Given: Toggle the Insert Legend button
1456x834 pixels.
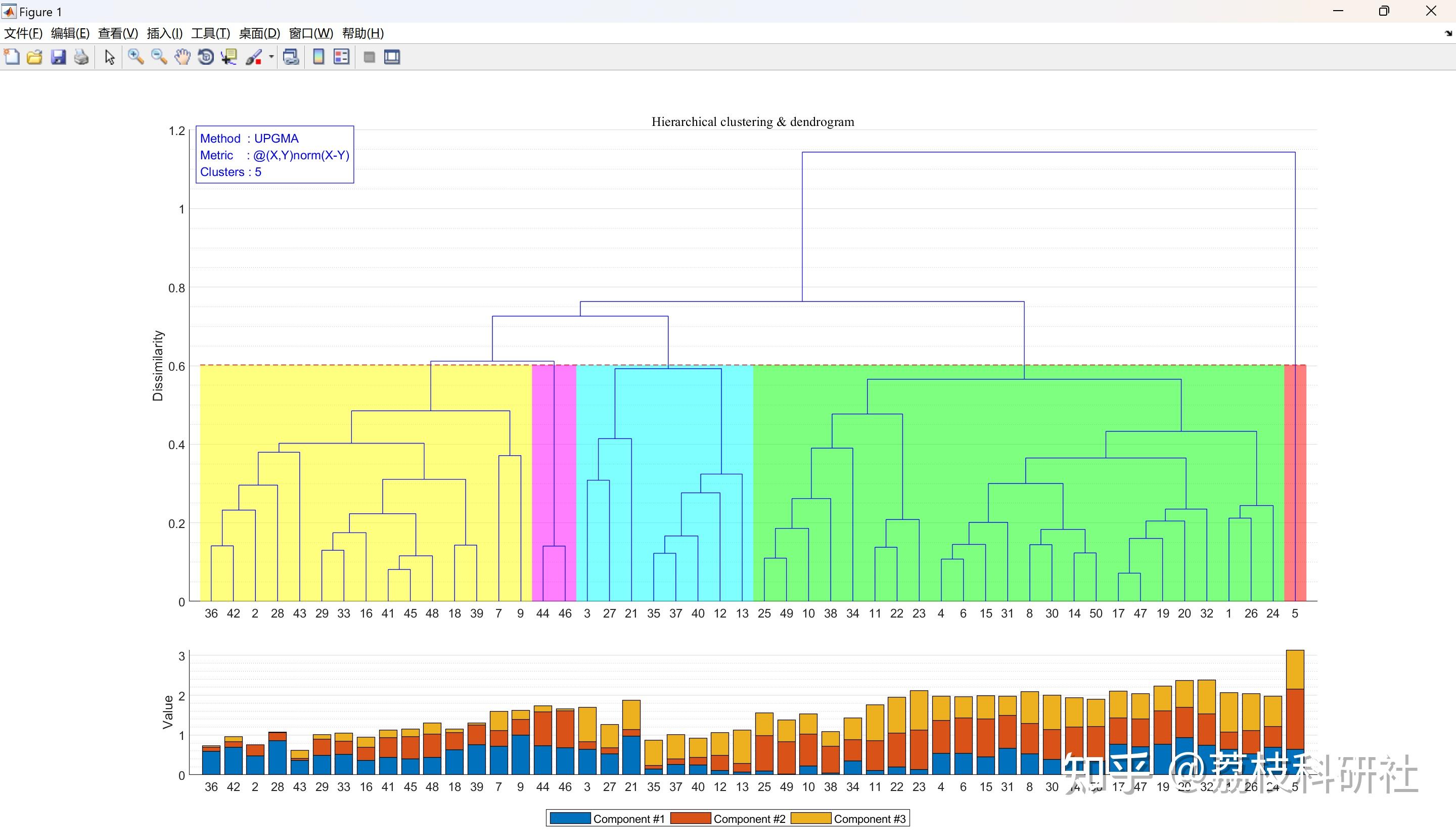Looking at the screenshot, I should [341, 57].
